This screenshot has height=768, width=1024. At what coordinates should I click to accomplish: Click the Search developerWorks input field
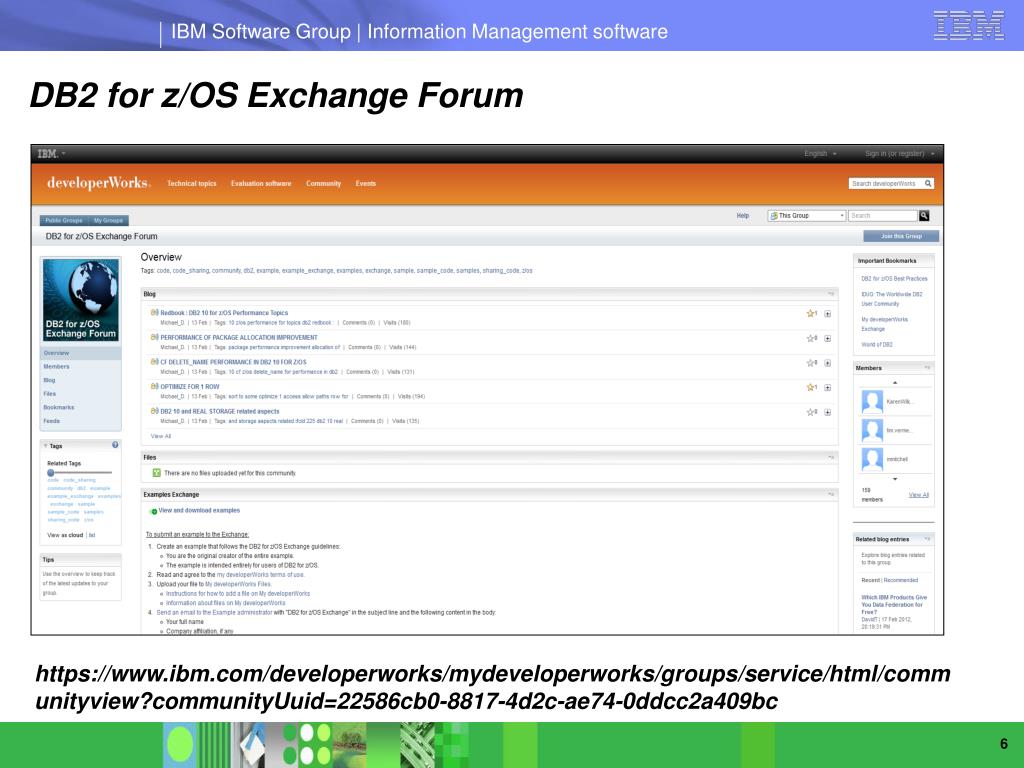886,184
